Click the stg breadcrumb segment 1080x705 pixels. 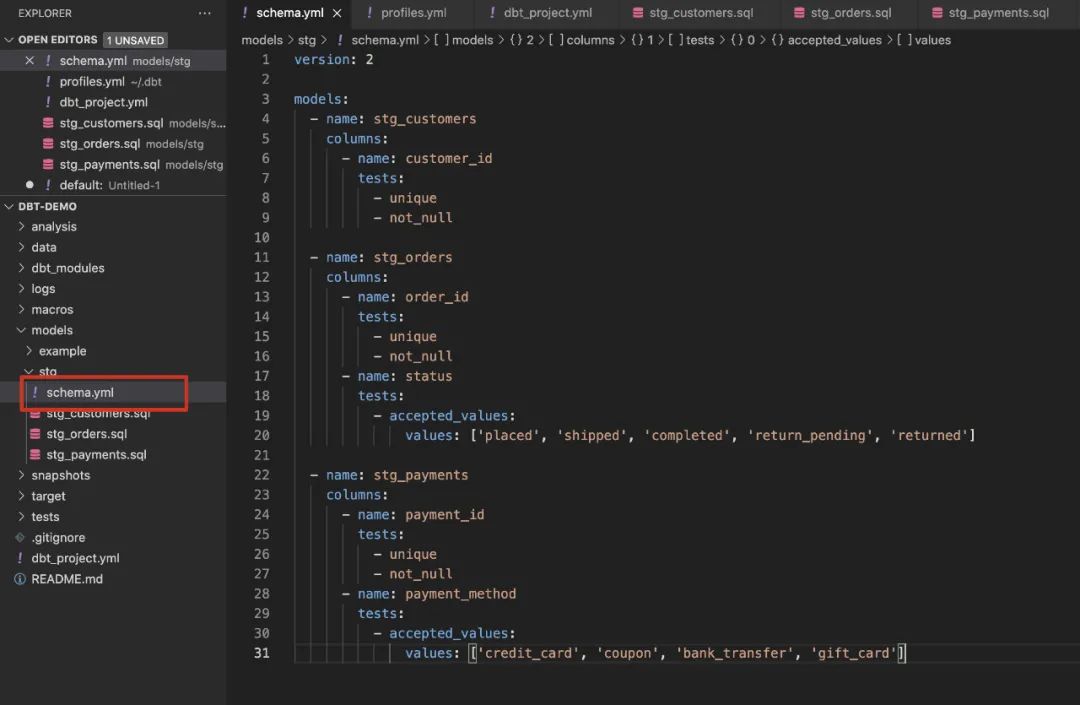[307, 40]
